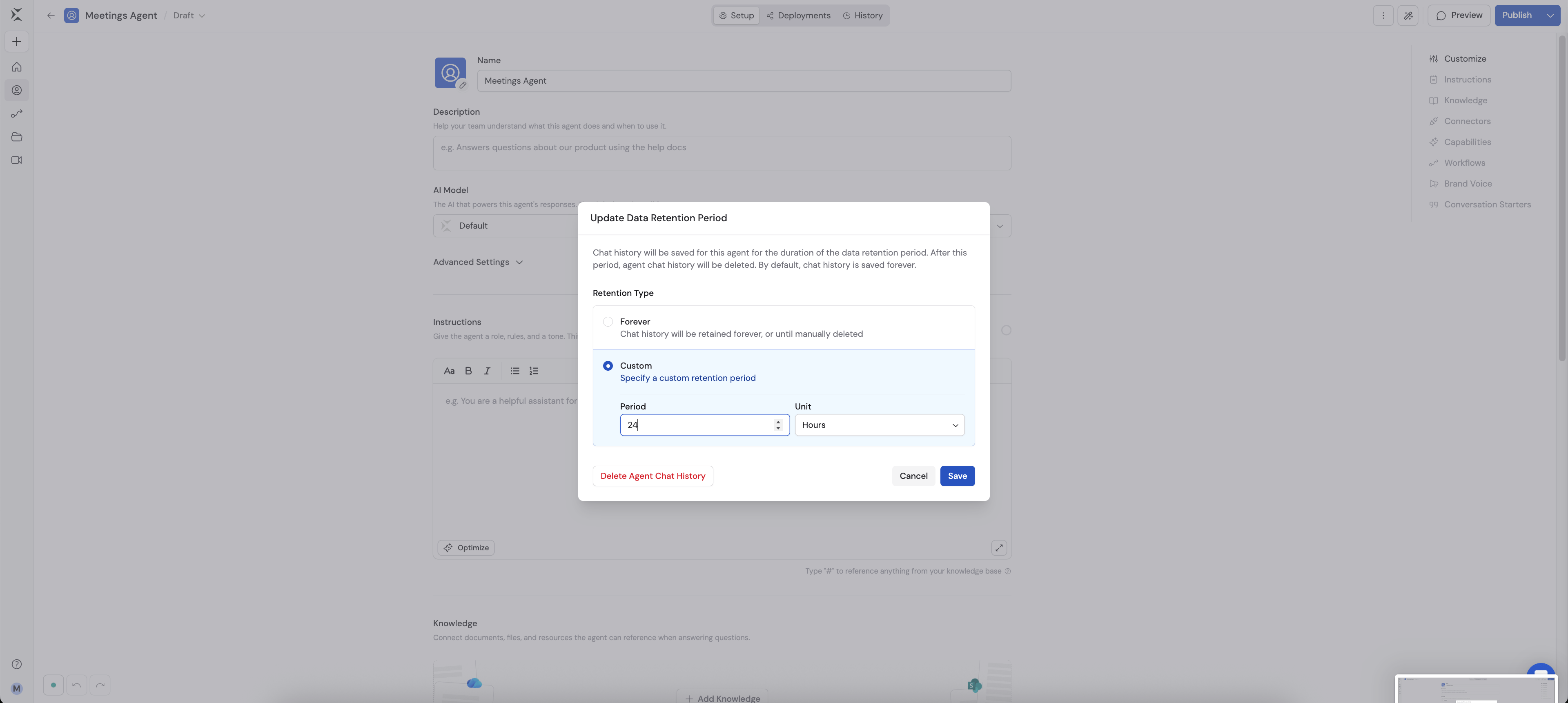Screen dimensions: 1568x703
Task: Open the Unit dropdown showing Hours
Action: [x=880, y=425]
